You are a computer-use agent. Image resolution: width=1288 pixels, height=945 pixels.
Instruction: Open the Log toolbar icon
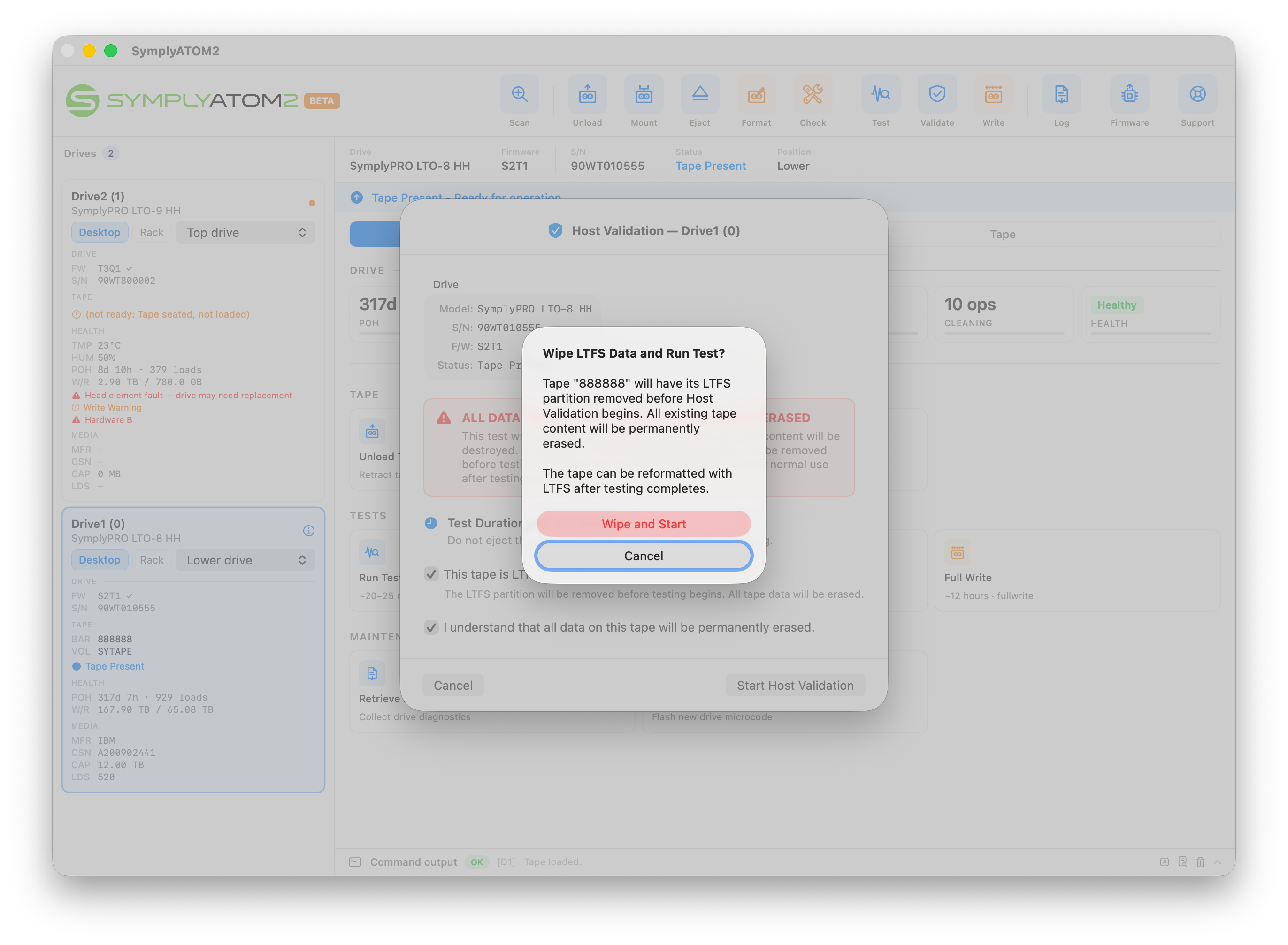(1061, 94)
